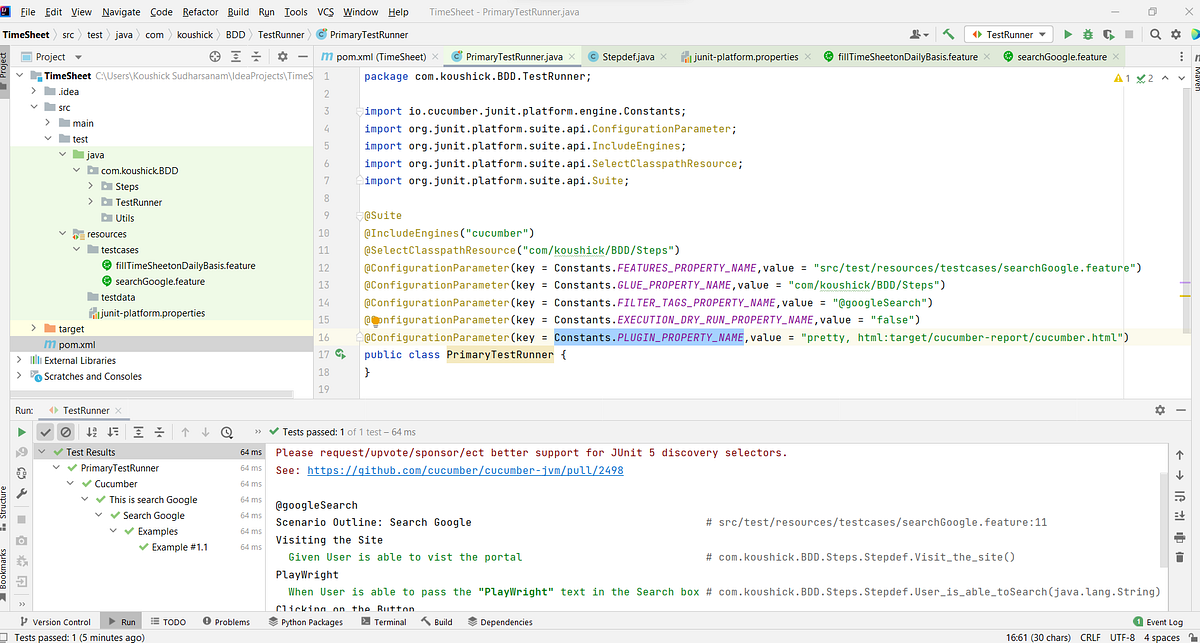Open Settings via the gear icon
The width and height of the screenshot is (1200, 643).
point(1175,33)
